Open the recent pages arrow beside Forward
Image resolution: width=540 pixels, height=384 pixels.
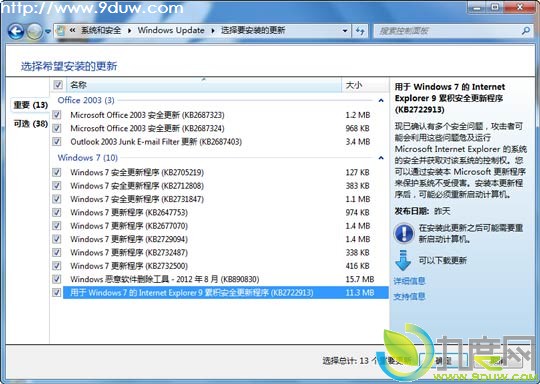click(48, 31)
